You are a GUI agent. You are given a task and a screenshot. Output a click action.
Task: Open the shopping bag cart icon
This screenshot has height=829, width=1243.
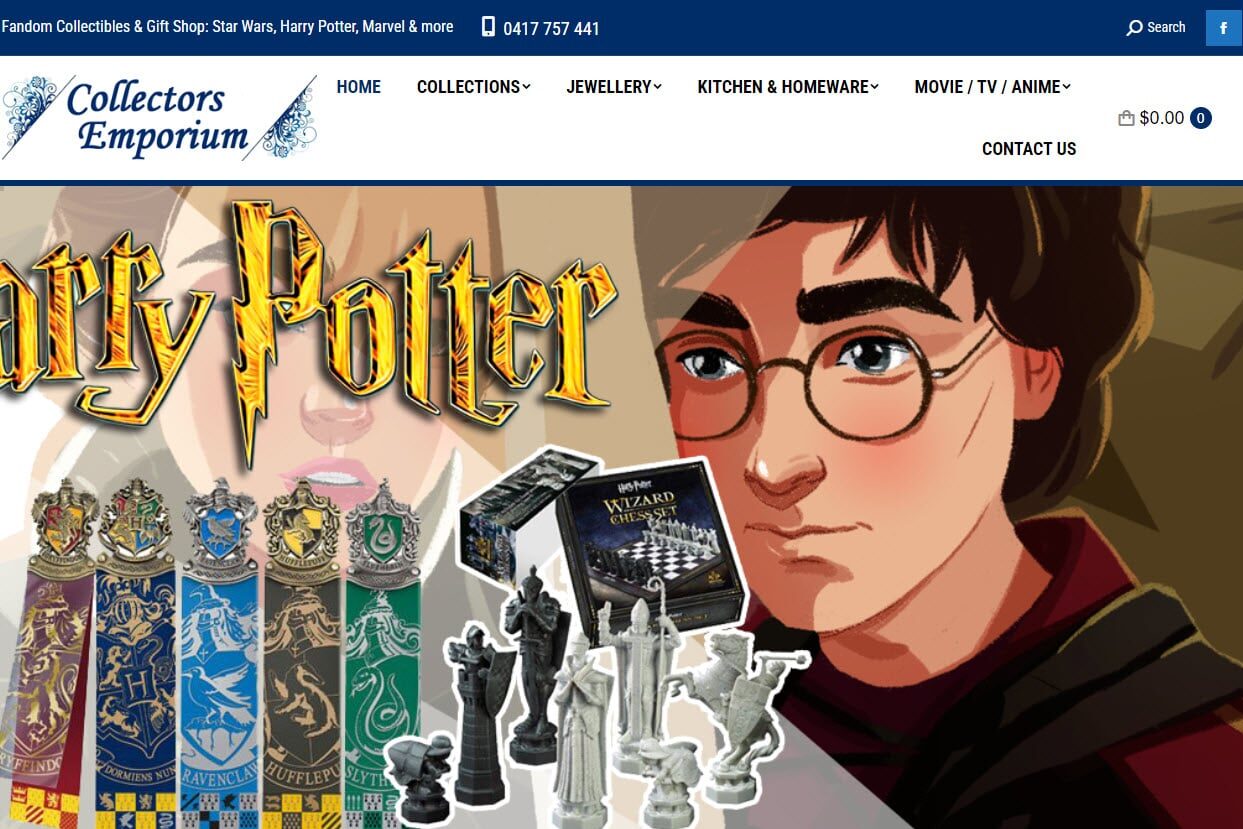point(1126,118)
